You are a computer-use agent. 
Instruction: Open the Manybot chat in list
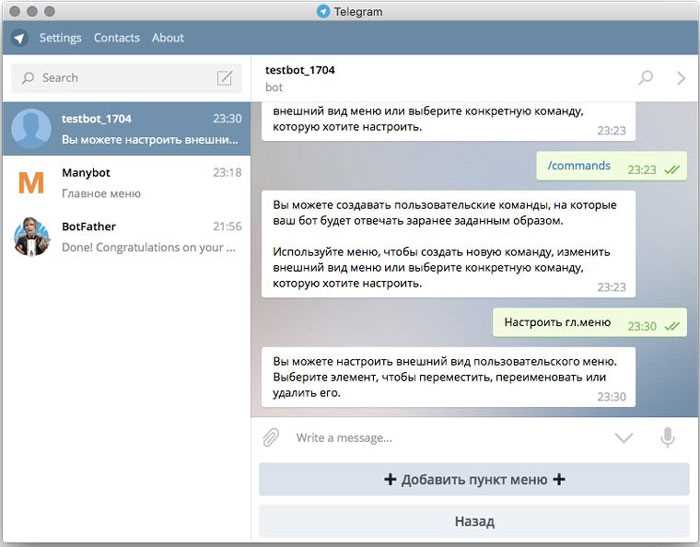tap(127, 183)
